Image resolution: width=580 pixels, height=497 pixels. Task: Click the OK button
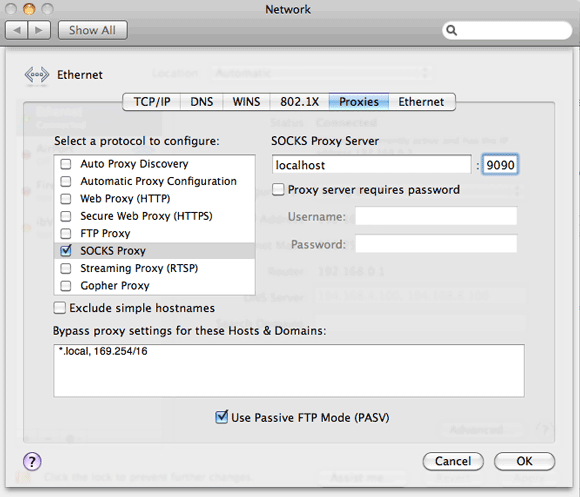pyautogui.click(x=524, y=461)
